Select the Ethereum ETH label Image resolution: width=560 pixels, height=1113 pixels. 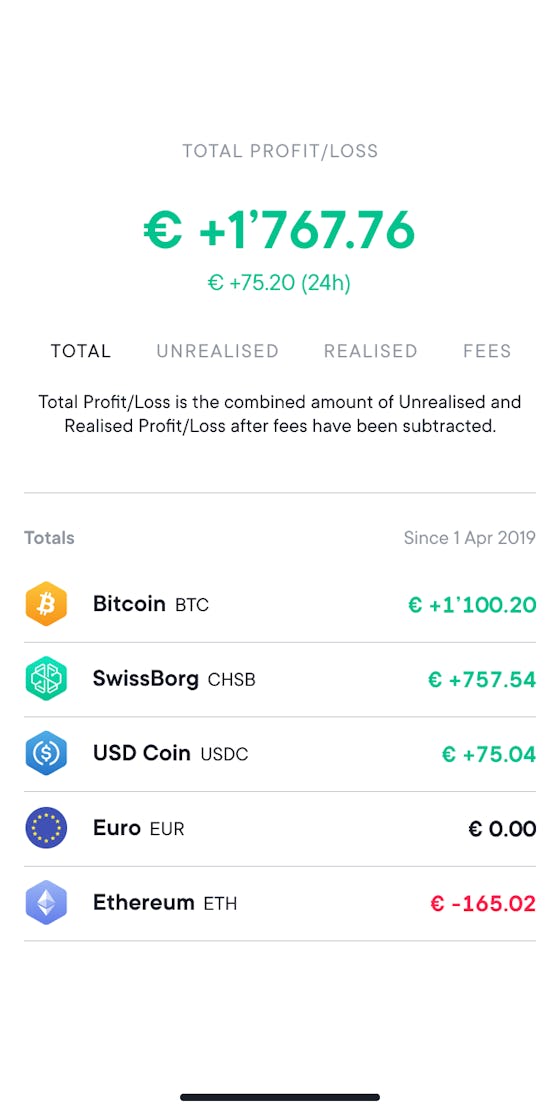tap(165, 903)
